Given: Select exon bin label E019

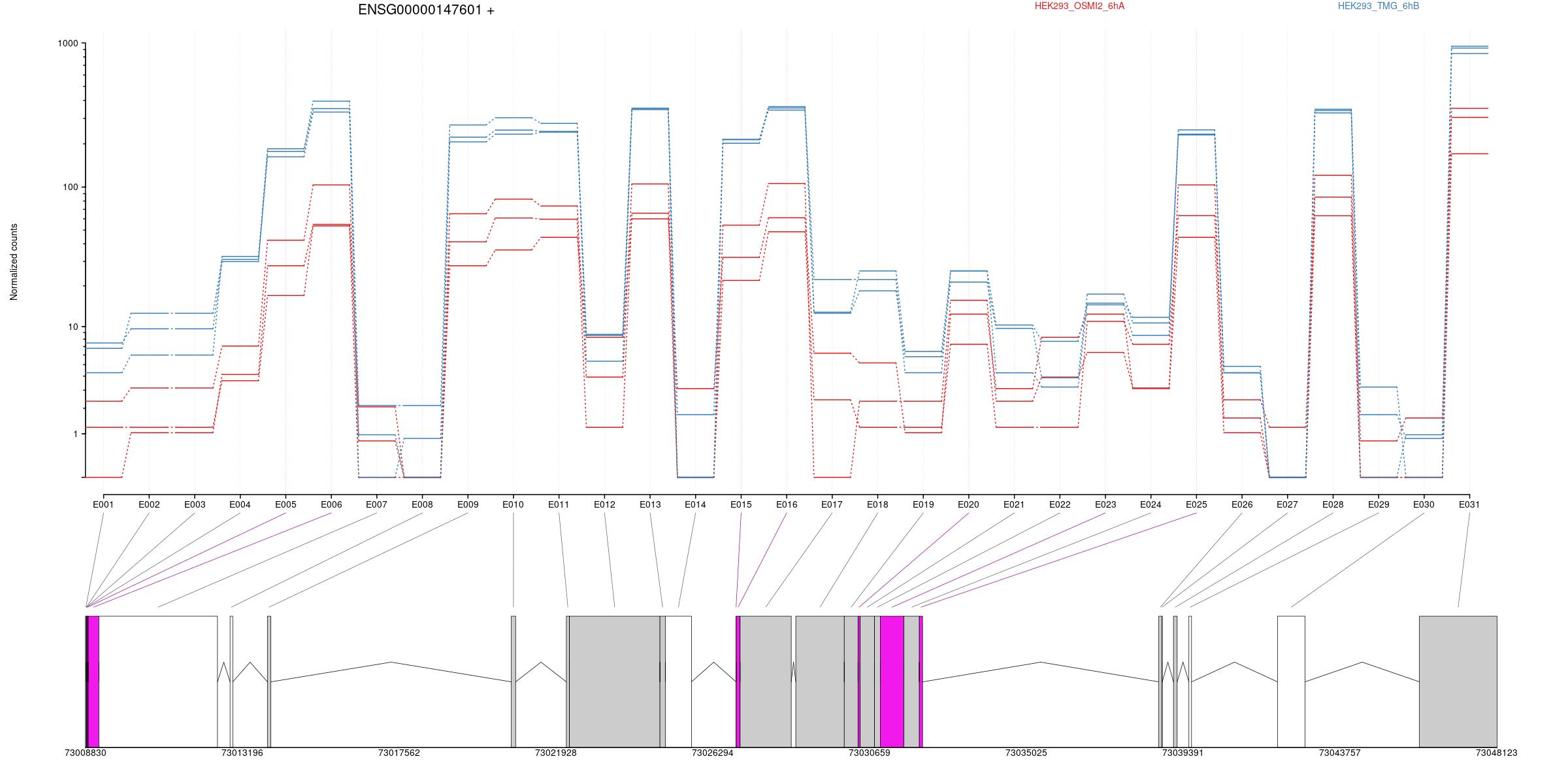Looking at the screenshot, I should click(923, 504).
